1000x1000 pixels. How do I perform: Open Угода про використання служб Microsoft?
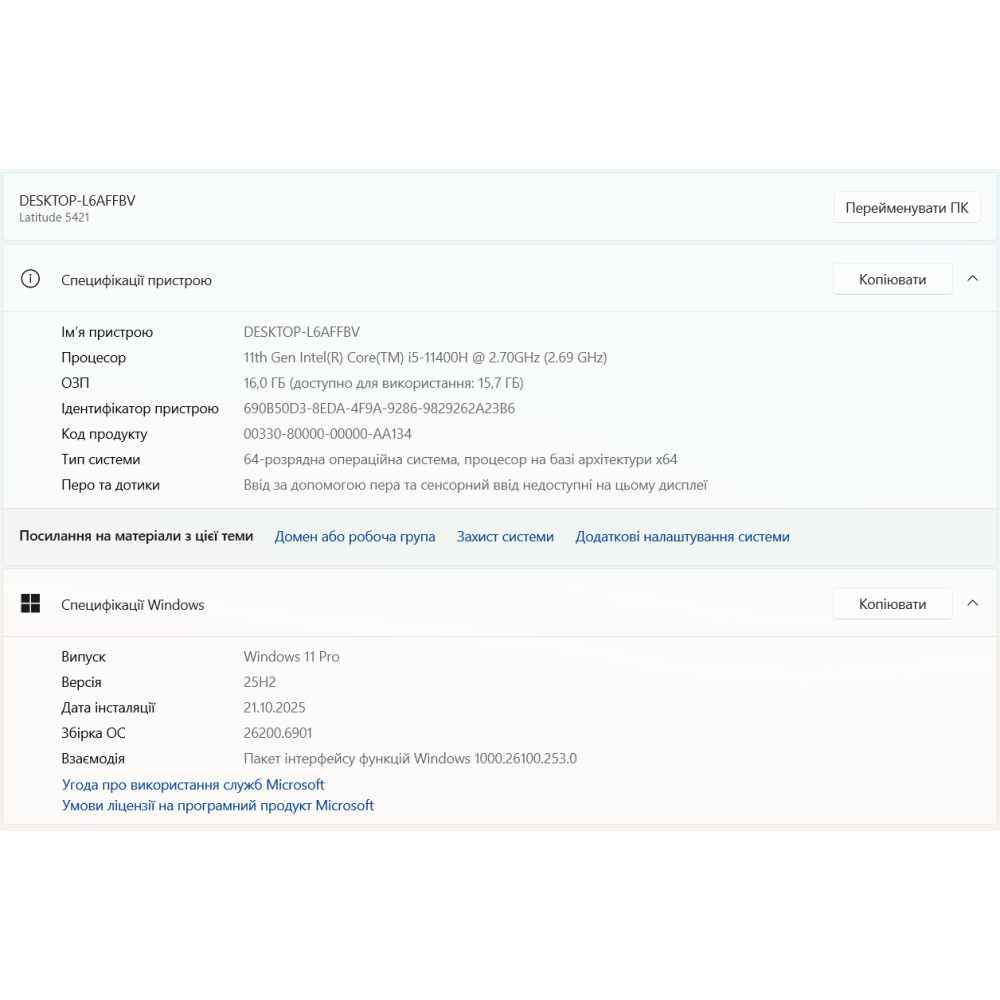click(x=193, y=785)
